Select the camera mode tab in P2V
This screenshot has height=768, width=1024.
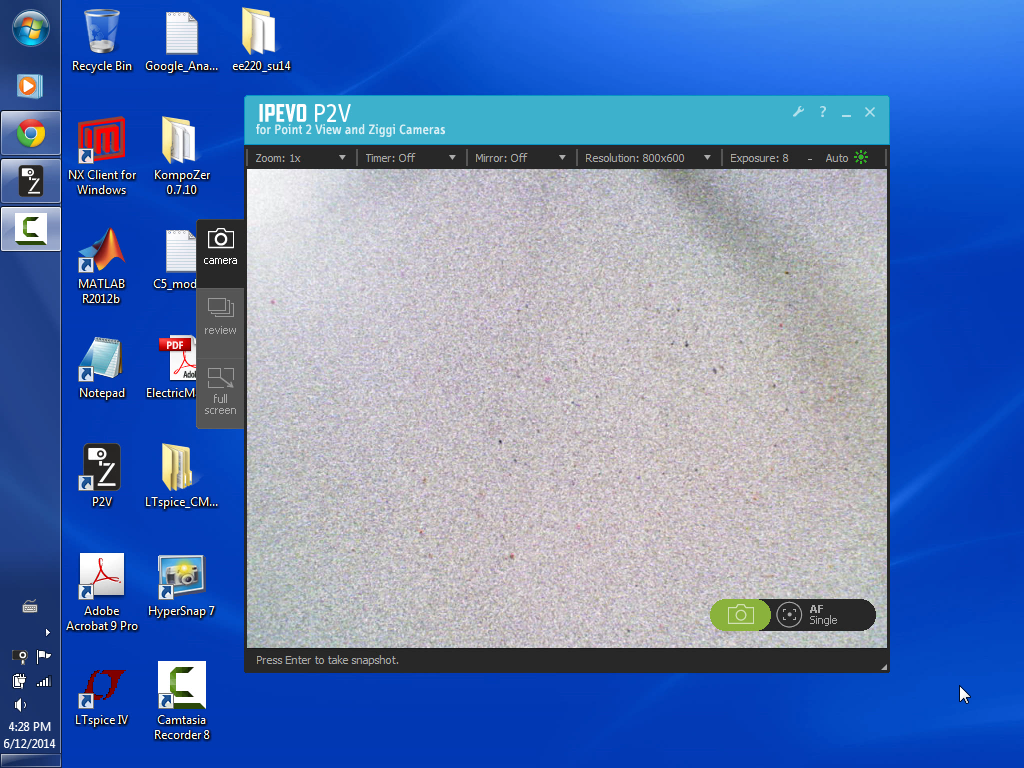point(220,253)
